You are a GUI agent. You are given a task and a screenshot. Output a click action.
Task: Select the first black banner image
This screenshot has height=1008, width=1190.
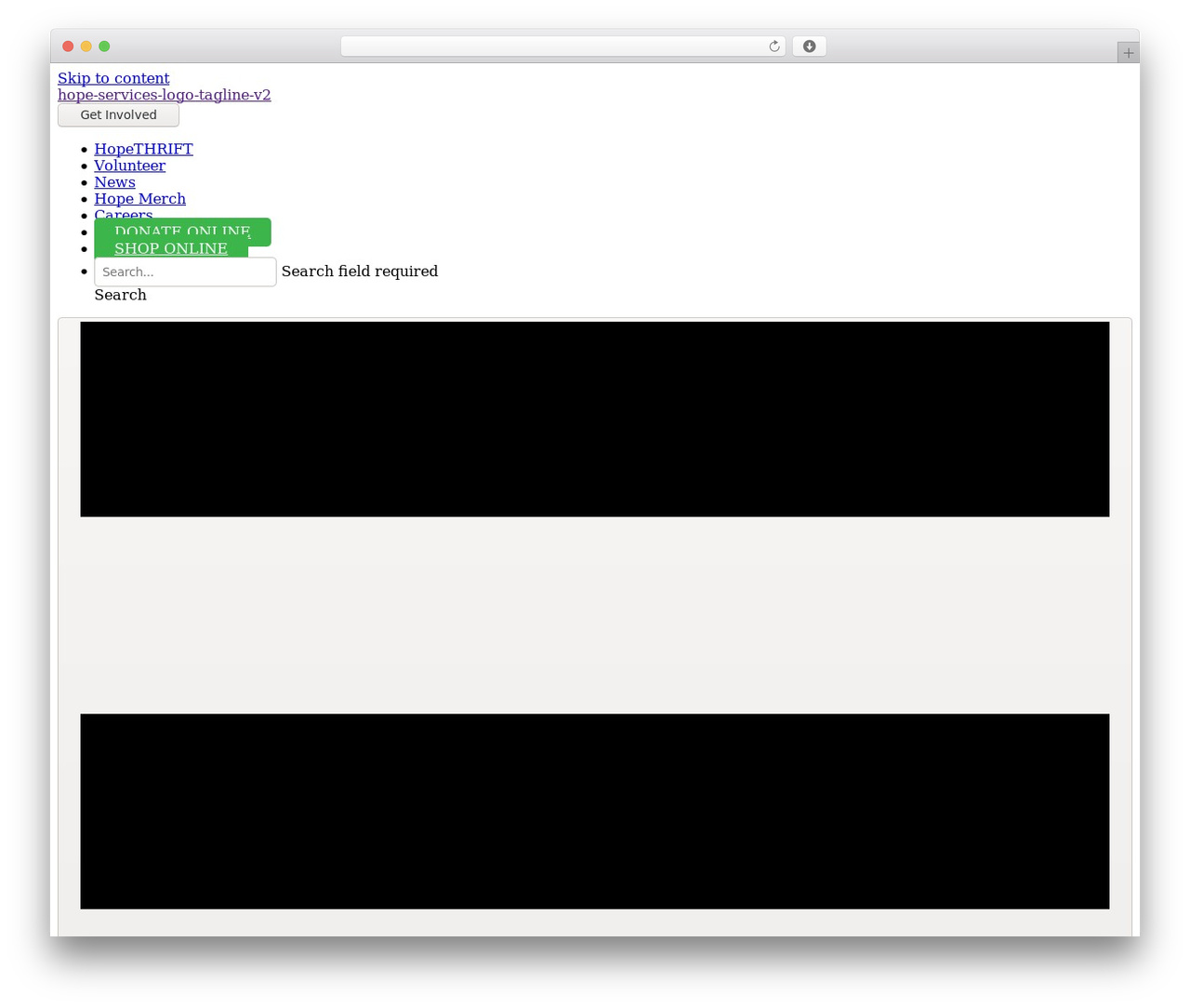click(595, 419)
